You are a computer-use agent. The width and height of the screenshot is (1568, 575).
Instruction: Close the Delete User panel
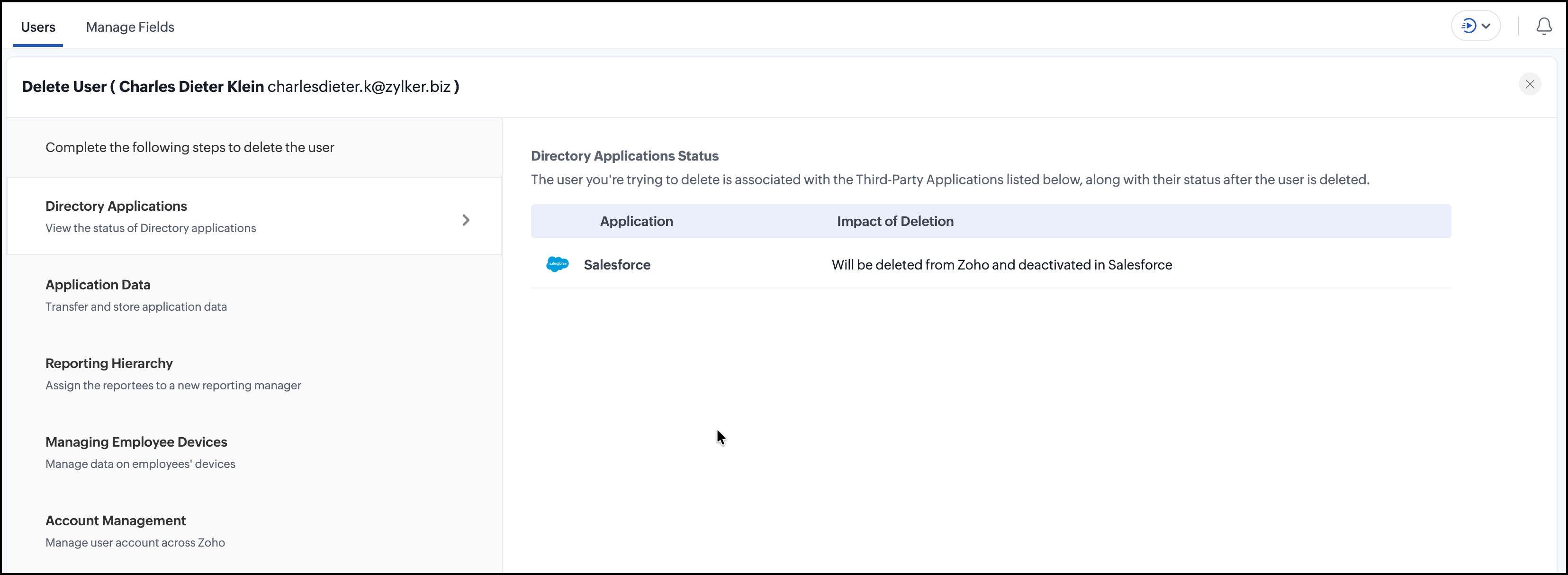[x=1530, y=84]
